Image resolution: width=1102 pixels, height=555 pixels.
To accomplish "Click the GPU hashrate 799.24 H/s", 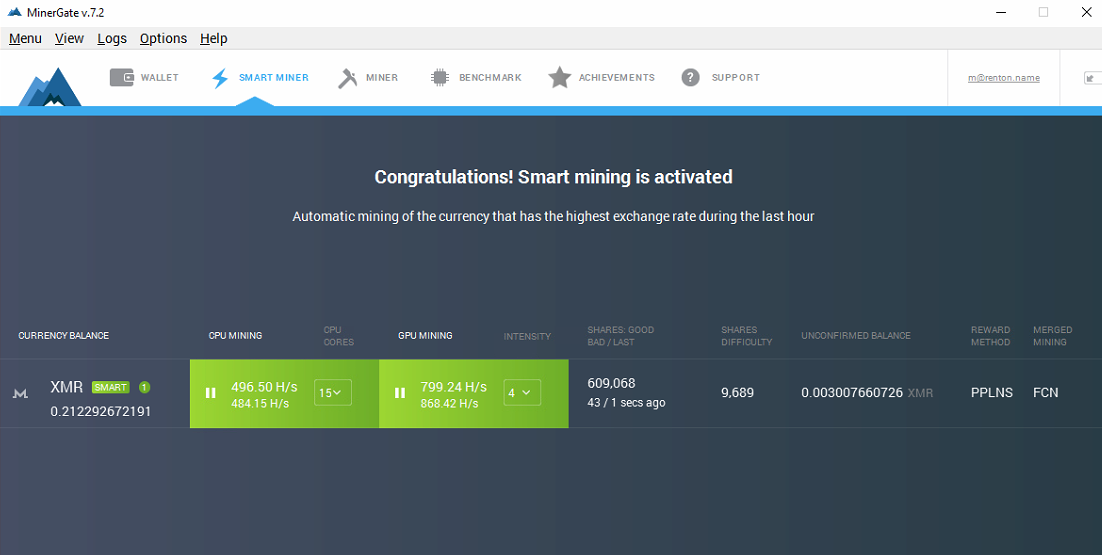I will (453, 386).
